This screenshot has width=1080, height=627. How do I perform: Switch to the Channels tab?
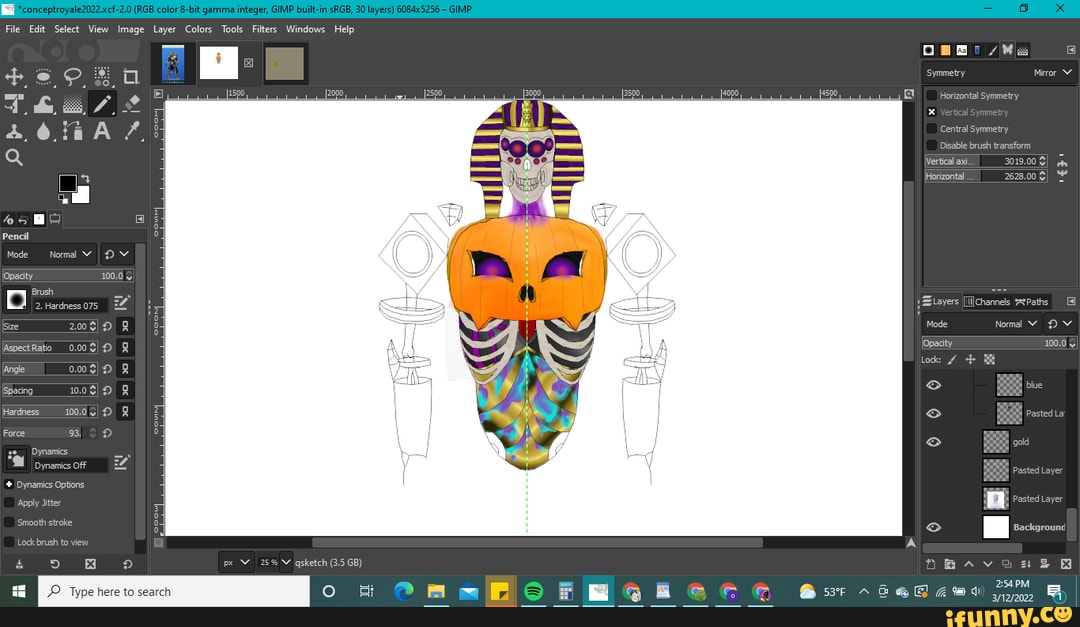tap(987, 301)
